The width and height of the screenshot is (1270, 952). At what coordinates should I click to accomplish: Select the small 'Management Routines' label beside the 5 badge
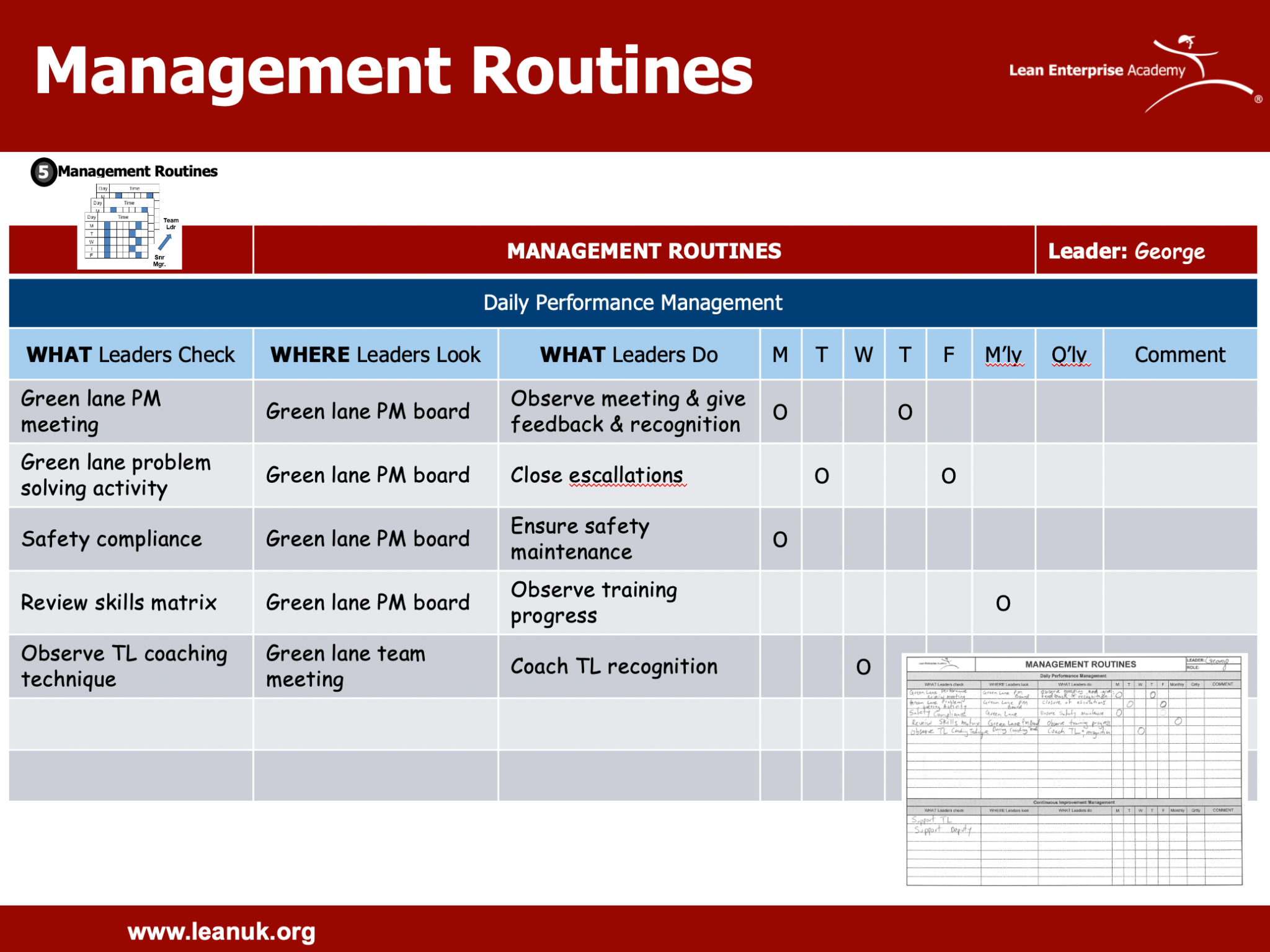pos(138,171)
